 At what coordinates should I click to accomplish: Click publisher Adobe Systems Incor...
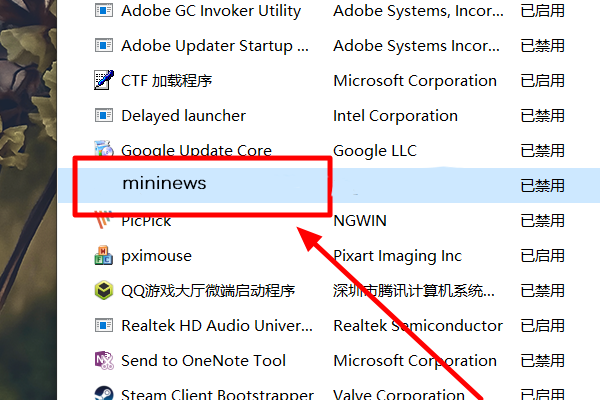pos(416,46)
